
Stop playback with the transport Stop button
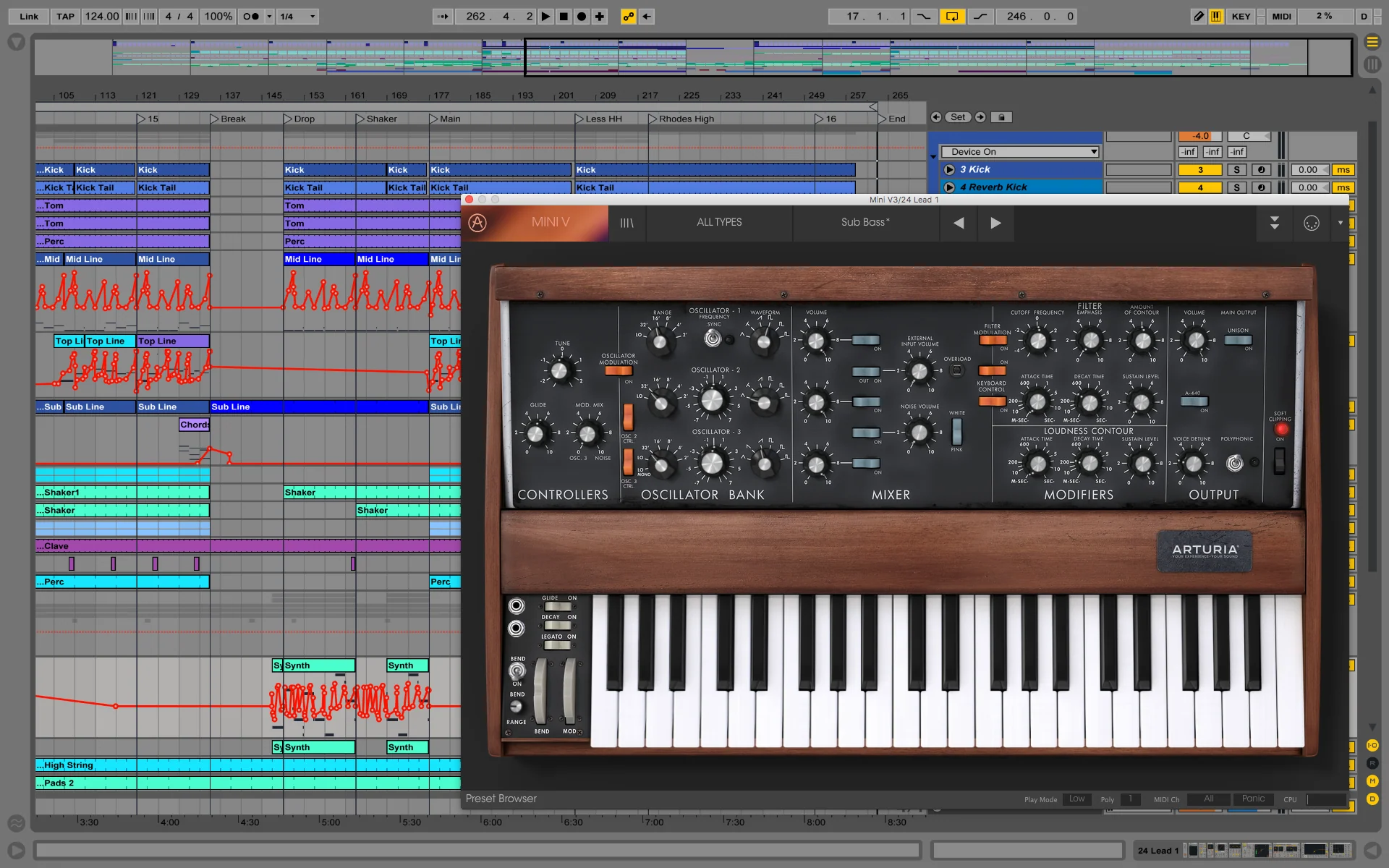[564, 16]
